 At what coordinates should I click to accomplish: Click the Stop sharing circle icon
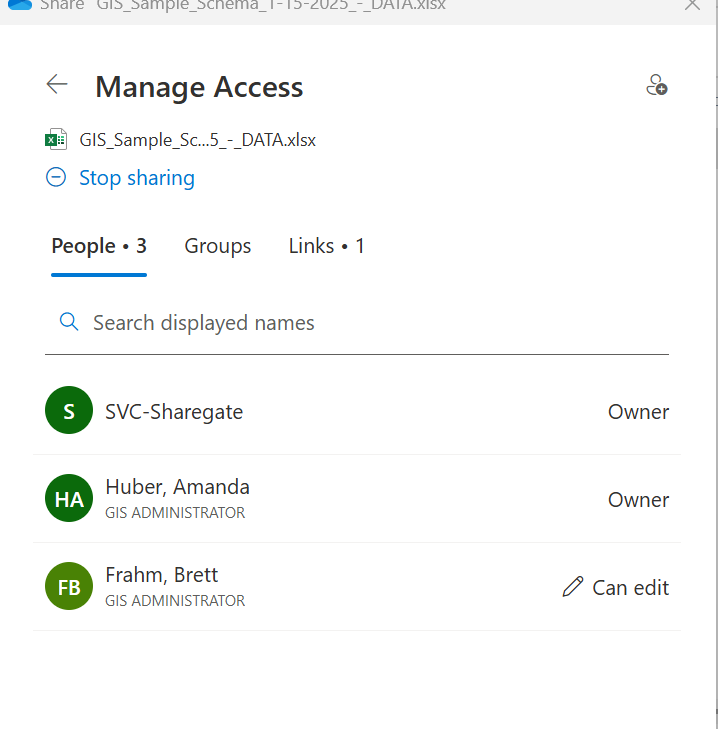(x=56, y=178)
